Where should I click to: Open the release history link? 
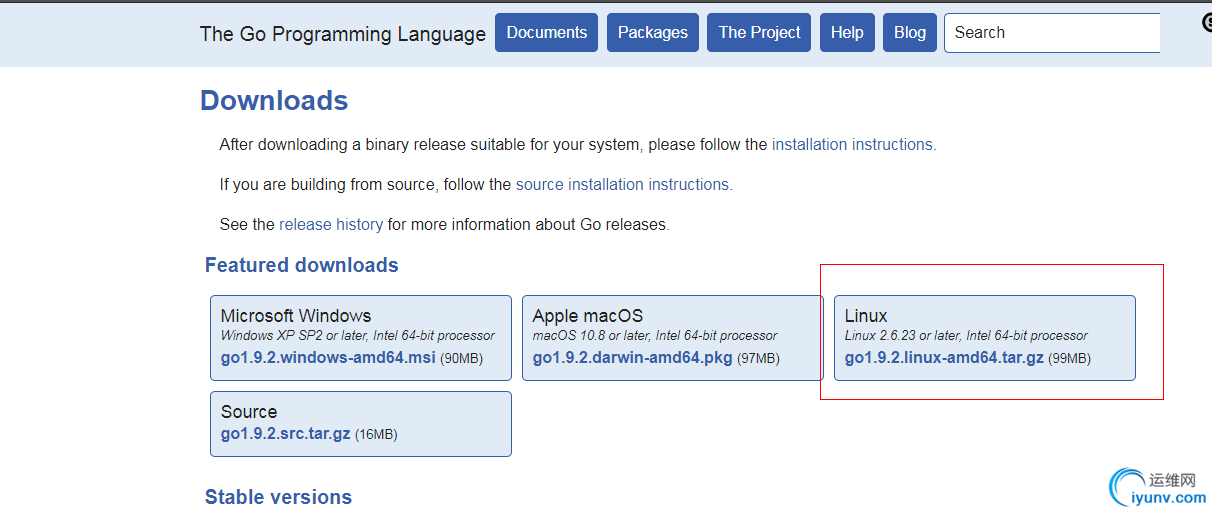click(x=331, y=225)
